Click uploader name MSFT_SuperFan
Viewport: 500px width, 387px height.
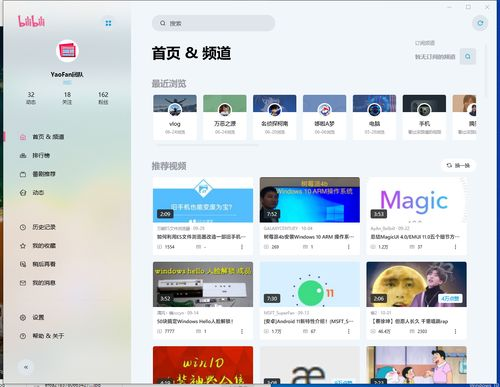279,313
